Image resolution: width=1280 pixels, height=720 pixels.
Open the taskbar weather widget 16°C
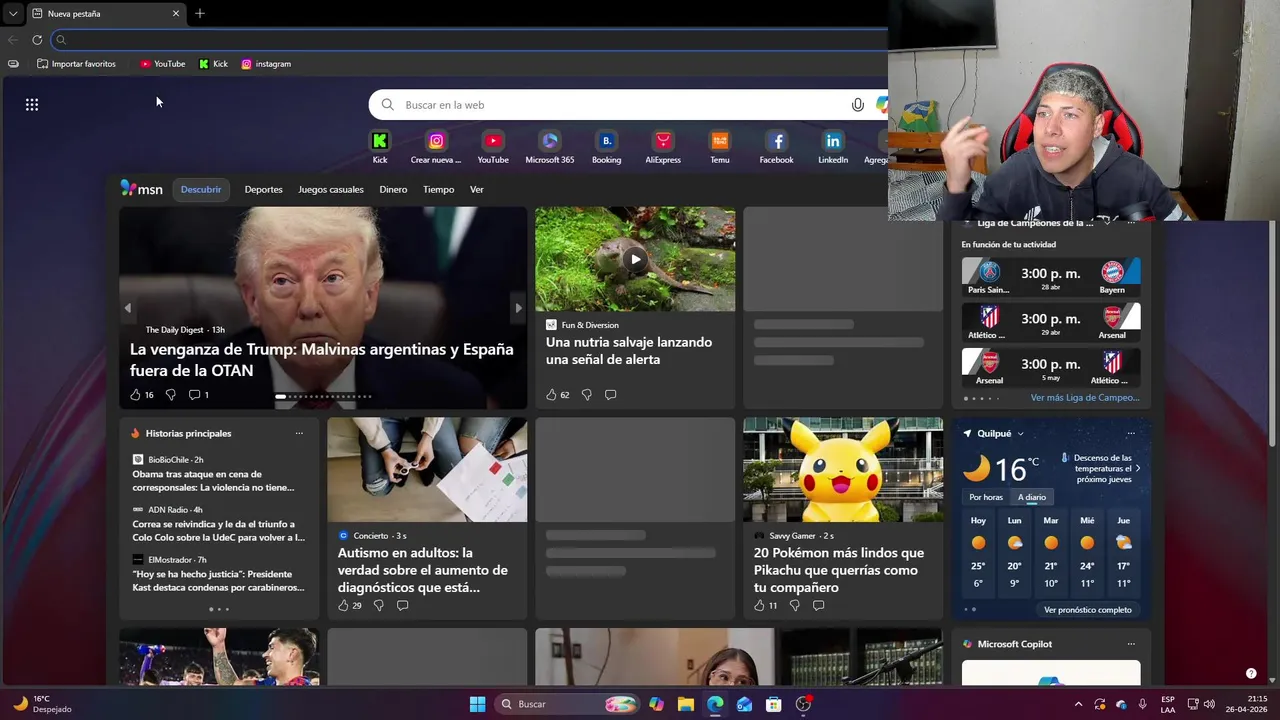coord(43,704)
